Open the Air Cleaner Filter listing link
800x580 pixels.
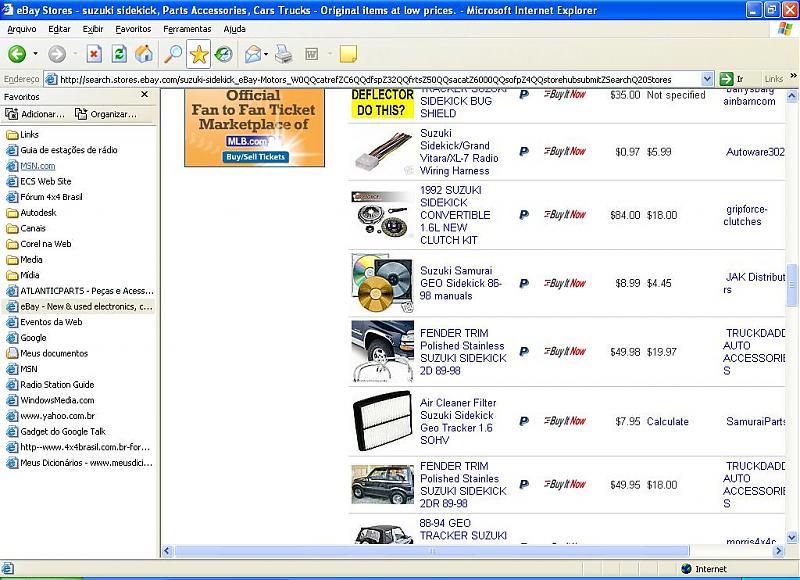[x=458, y=421]
